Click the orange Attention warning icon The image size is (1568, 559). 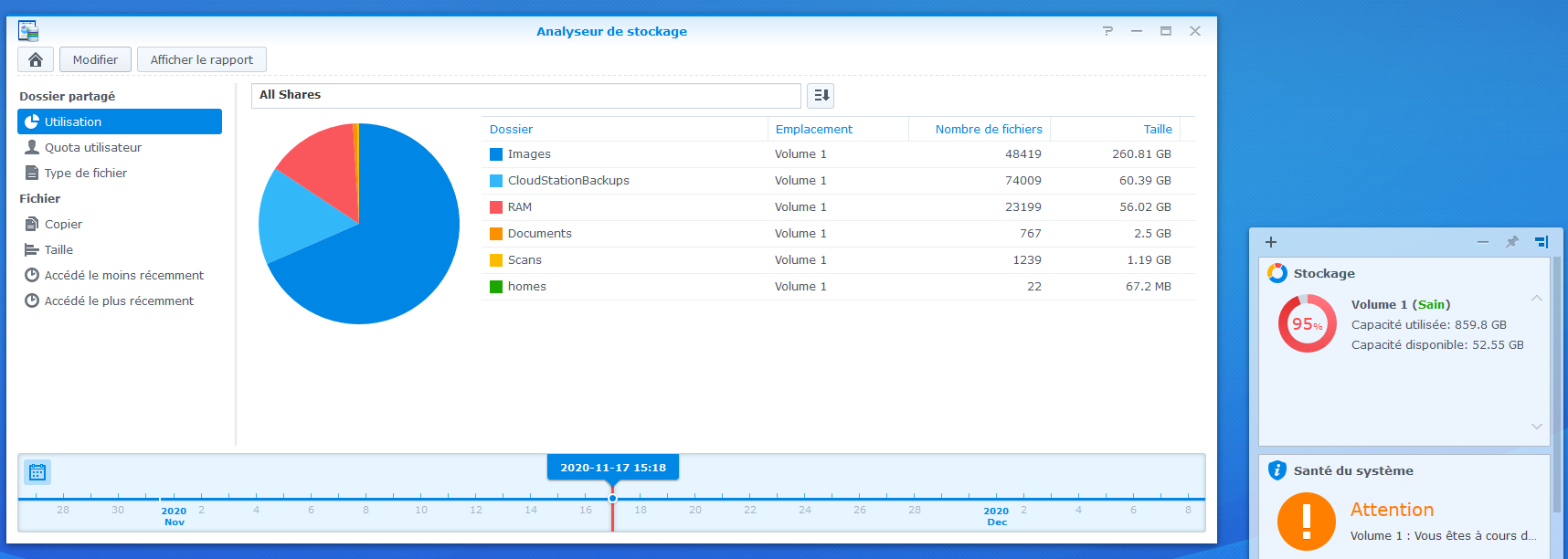[x=1306, y=522]
